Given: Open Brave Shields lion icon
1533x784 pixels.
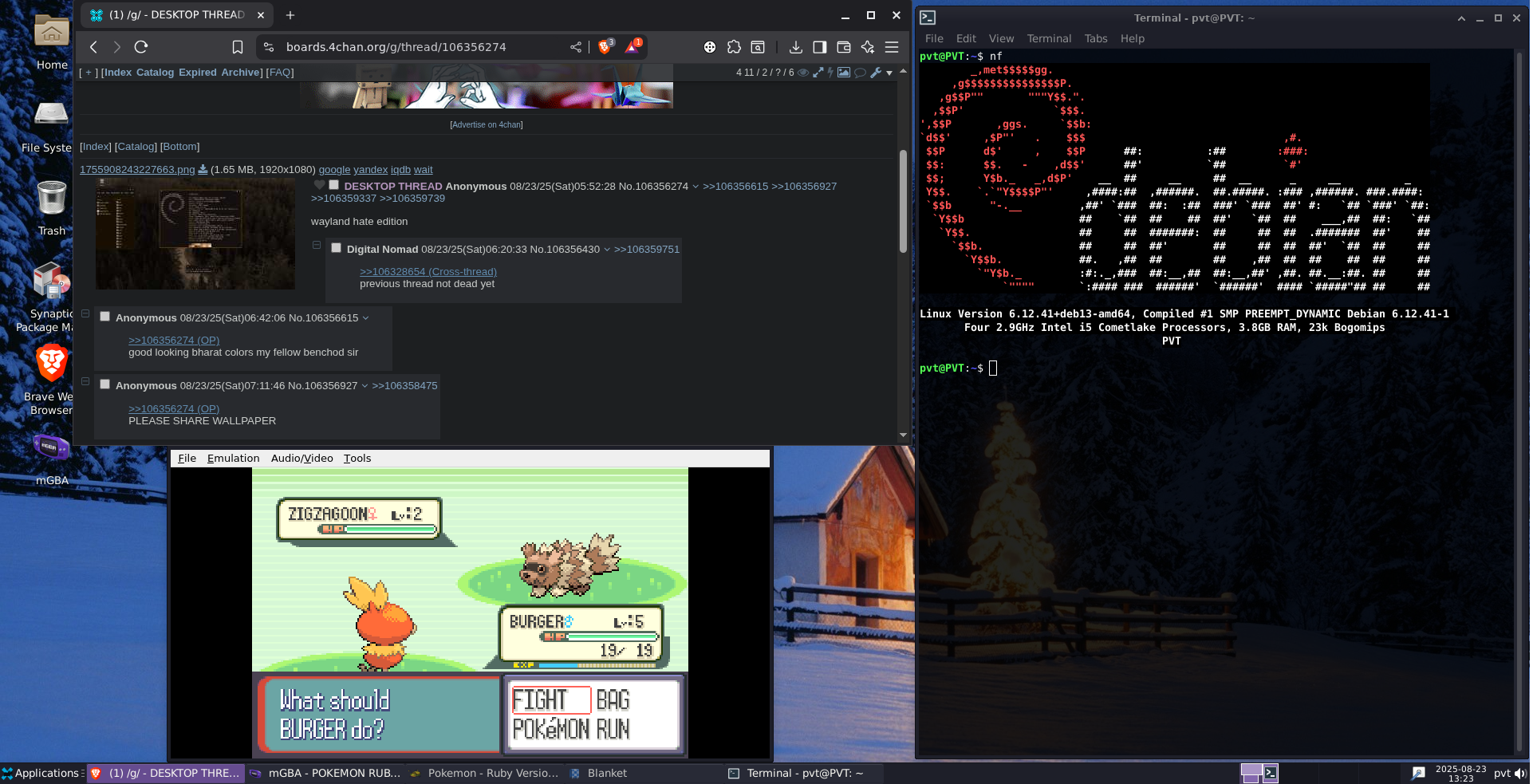Looking at the screenshot, I should (x=605, y=46).
